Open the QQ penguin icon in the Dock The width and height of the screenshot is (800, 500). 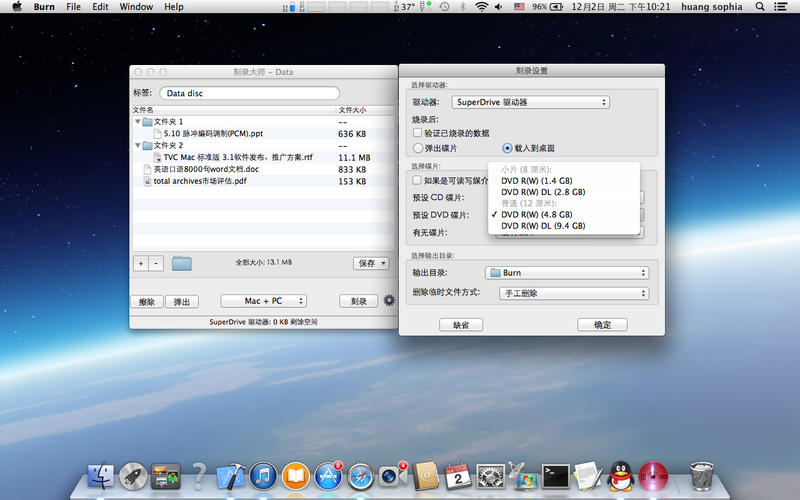pos(620,476)
